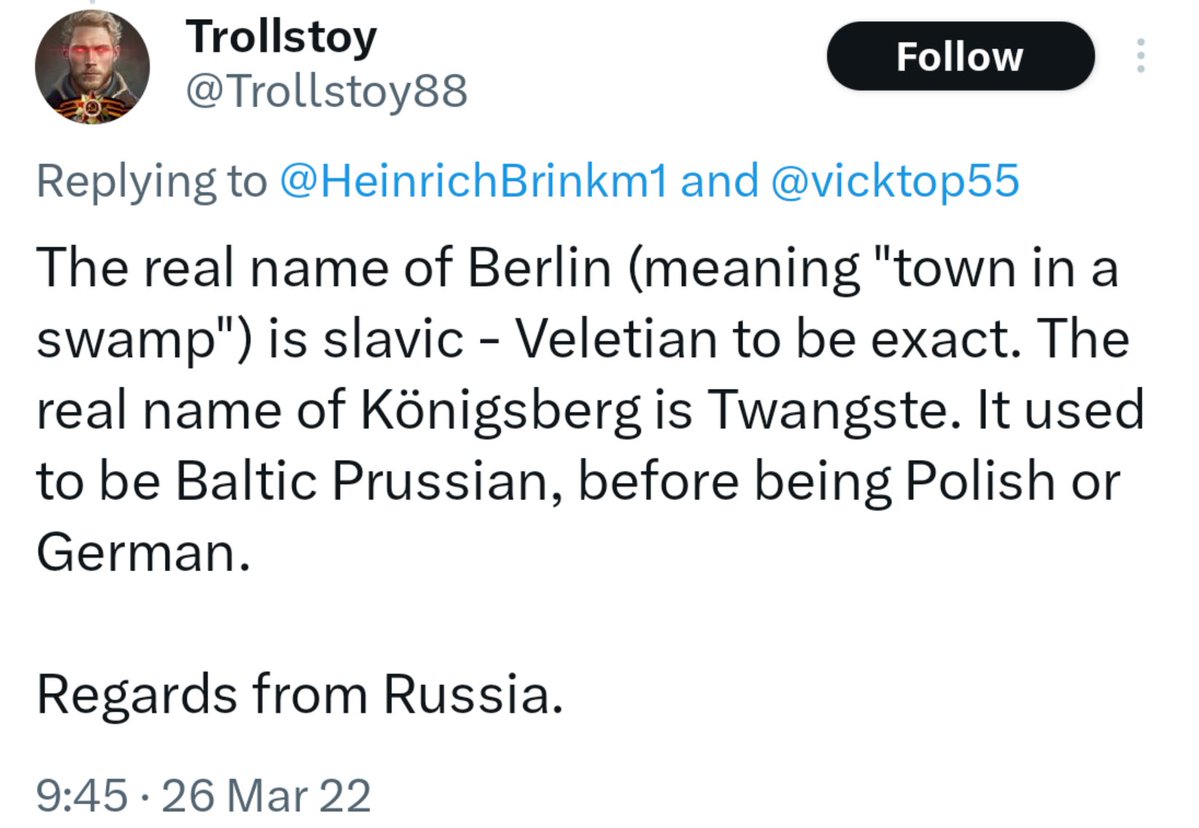
Task: Open the @Trollstoy88 handle link
Action: (x=327, y=92)
